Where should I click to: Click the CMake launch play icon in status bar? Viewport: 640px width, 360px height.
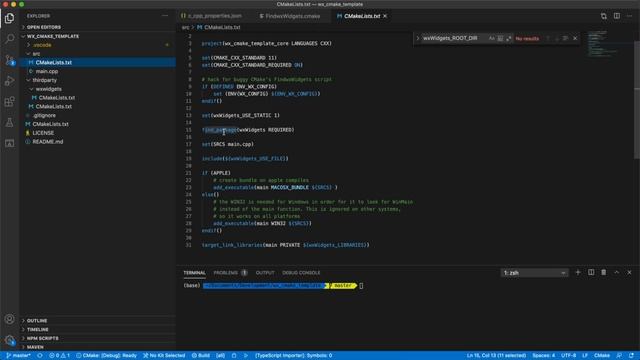pyautogui.click(x=246, y=356)
